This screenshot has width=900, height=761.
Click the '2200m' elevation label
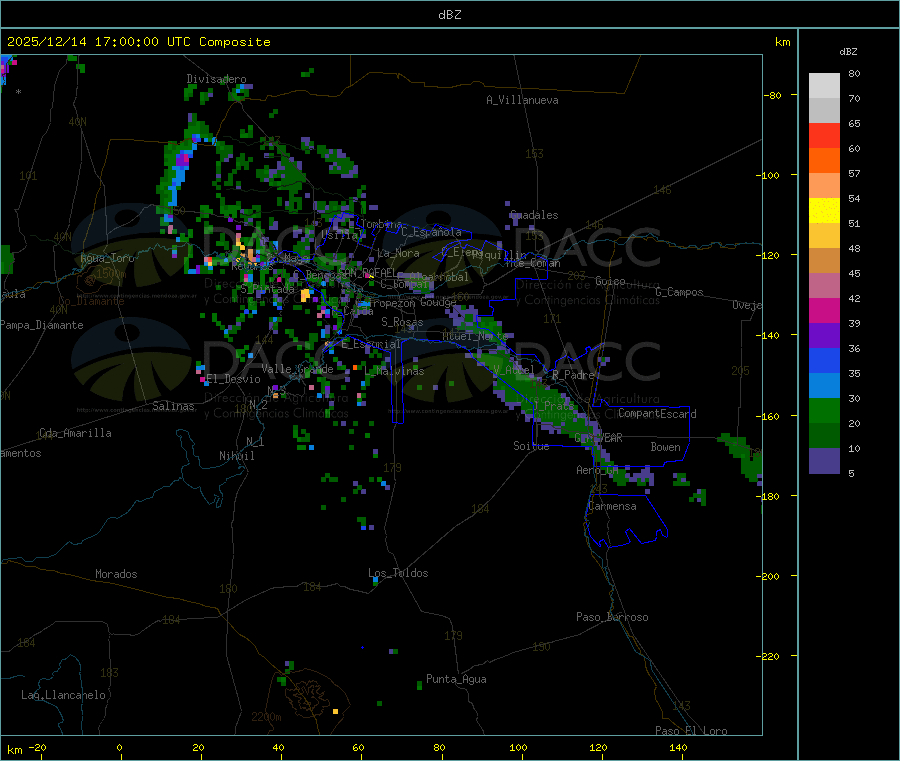click(x=266, y=717)
